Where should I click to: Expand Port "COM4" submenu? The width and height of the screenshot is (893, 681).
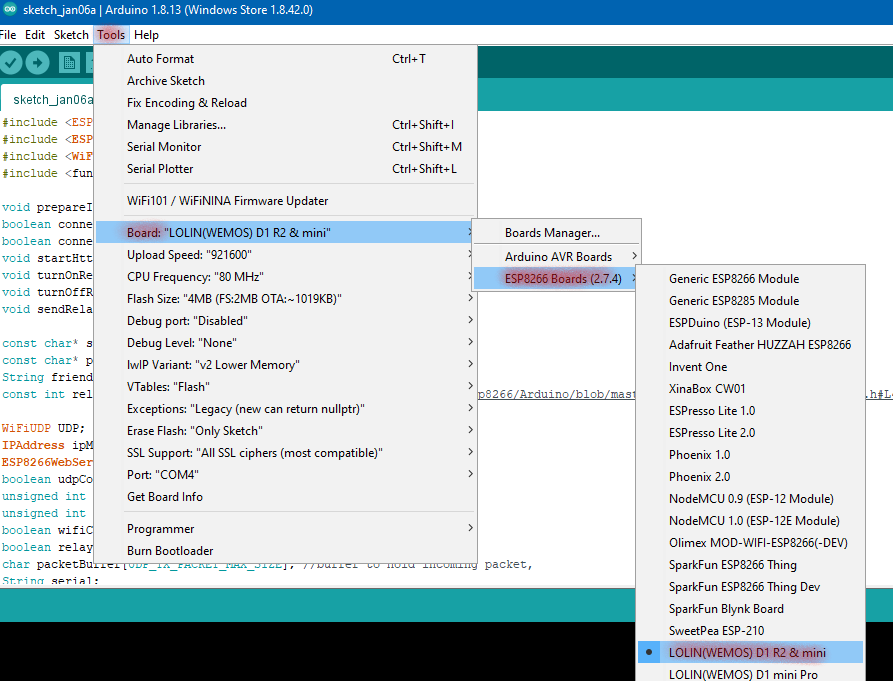(285, 475)
